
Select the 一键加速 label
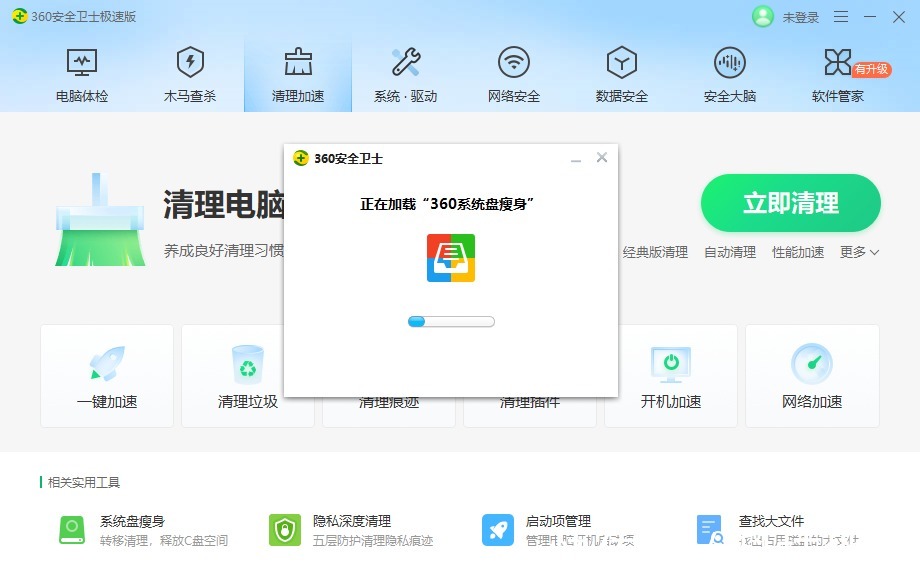107,402
